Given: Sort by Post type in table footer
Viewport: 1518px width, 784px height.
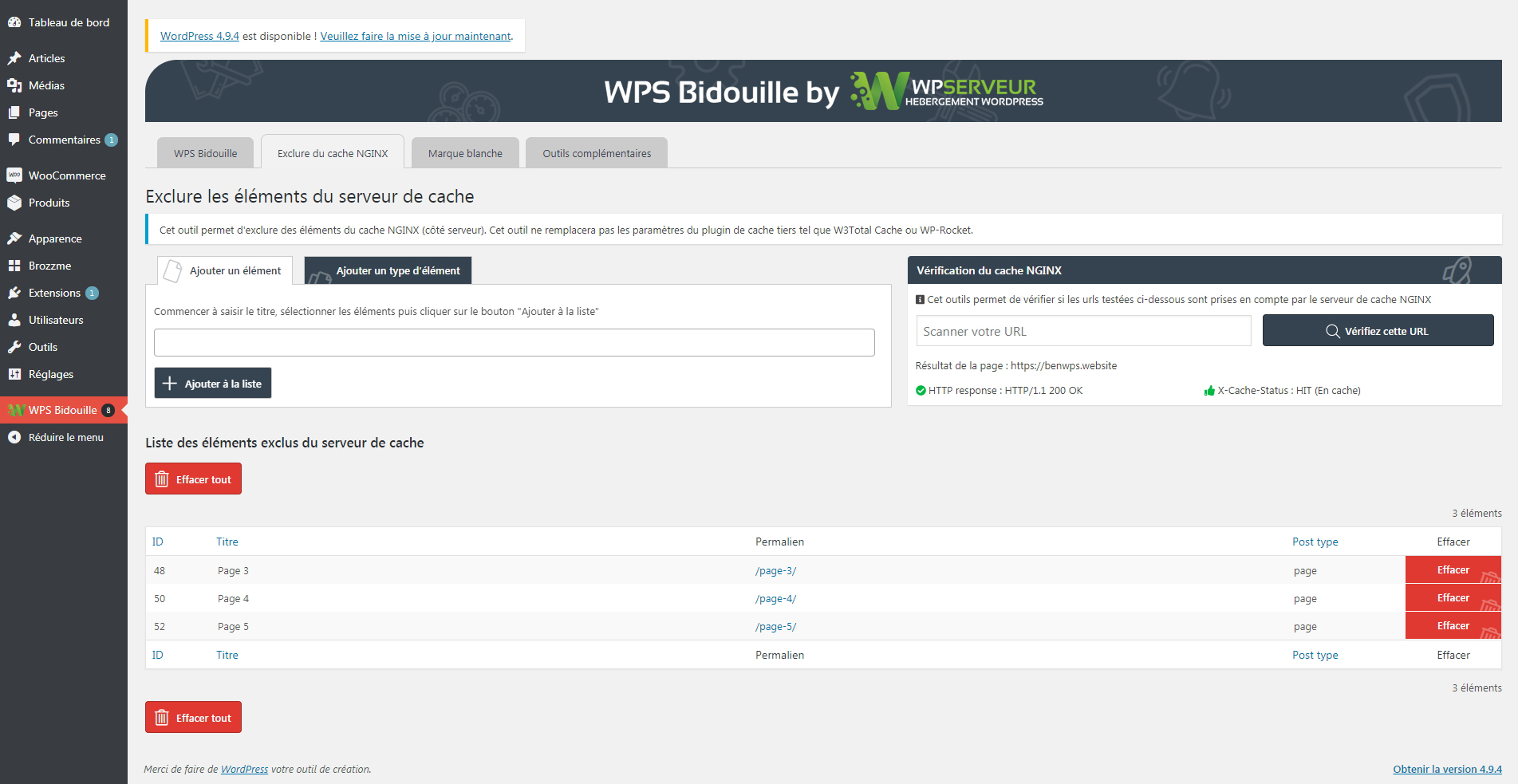Looking at the screenshot, I should pyautogui.click(x=1315, y=655).
